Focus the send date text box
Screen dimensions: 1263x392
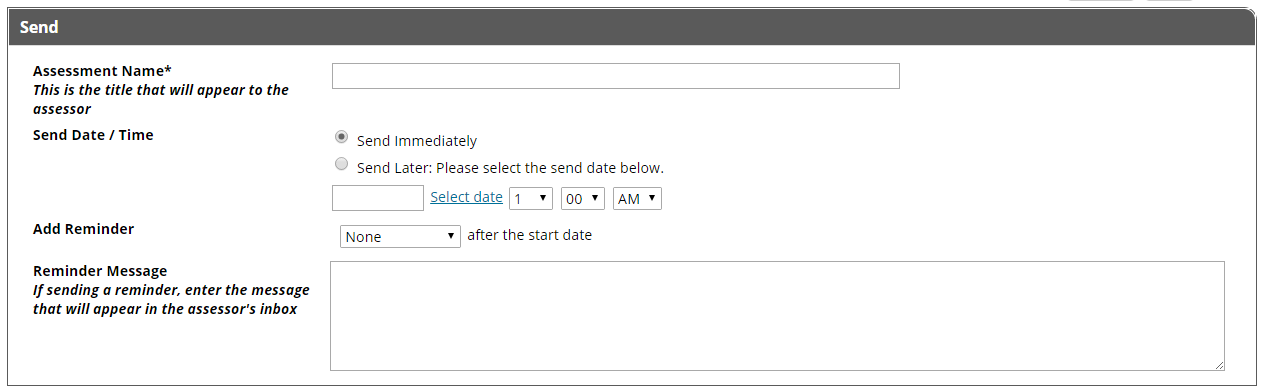click(x=378, y=198)
